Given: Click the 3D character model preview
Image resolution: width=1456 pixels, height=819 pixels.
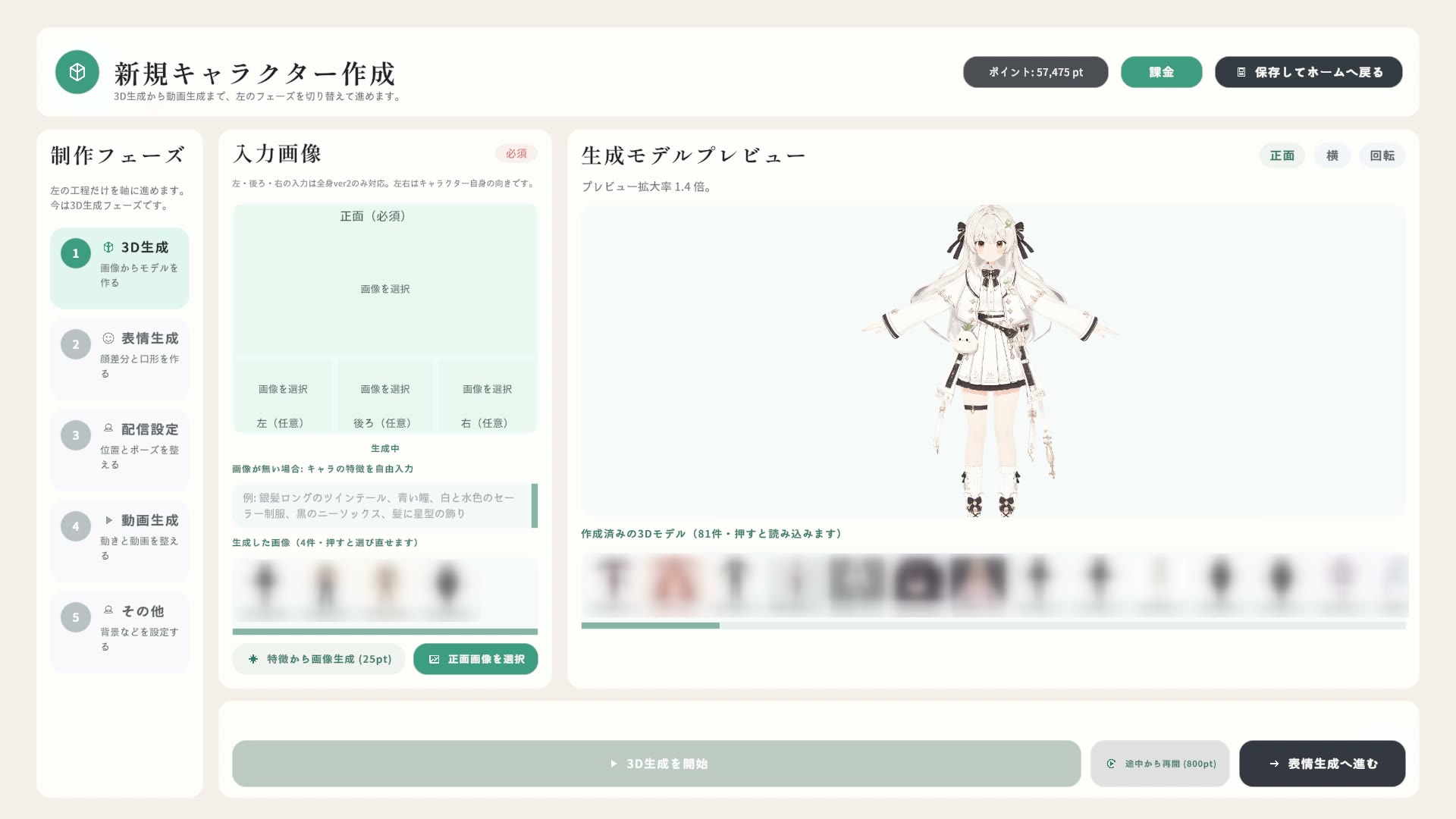Looking at the screenshot, I should point(990,361).
